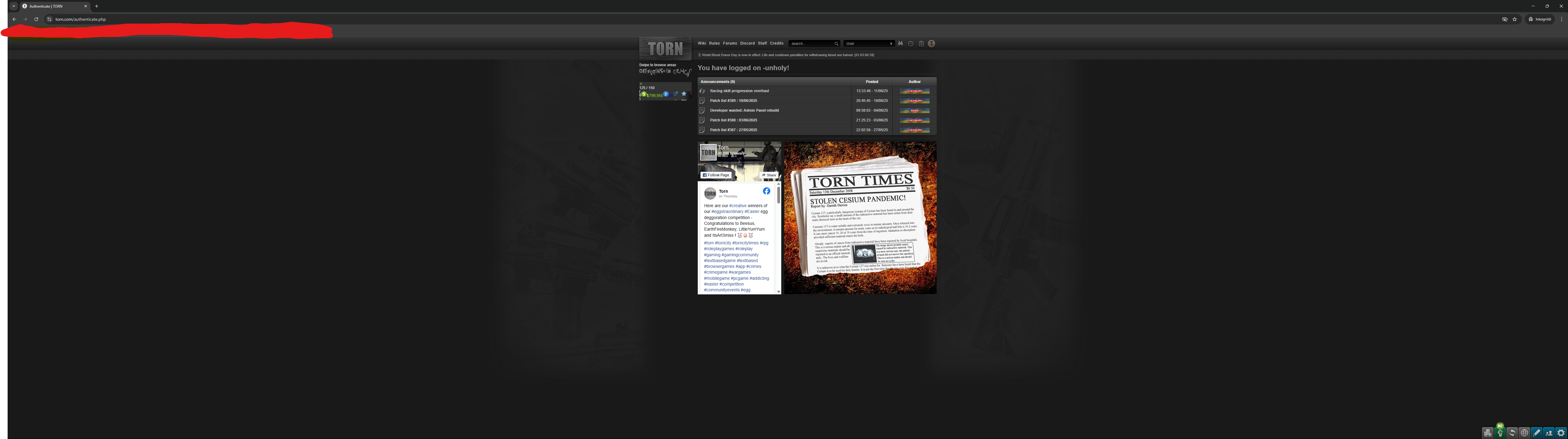Open the city buildings icon in bottom bar
The height and width of the screenshot is (439, 1568).
[1488, 433]
